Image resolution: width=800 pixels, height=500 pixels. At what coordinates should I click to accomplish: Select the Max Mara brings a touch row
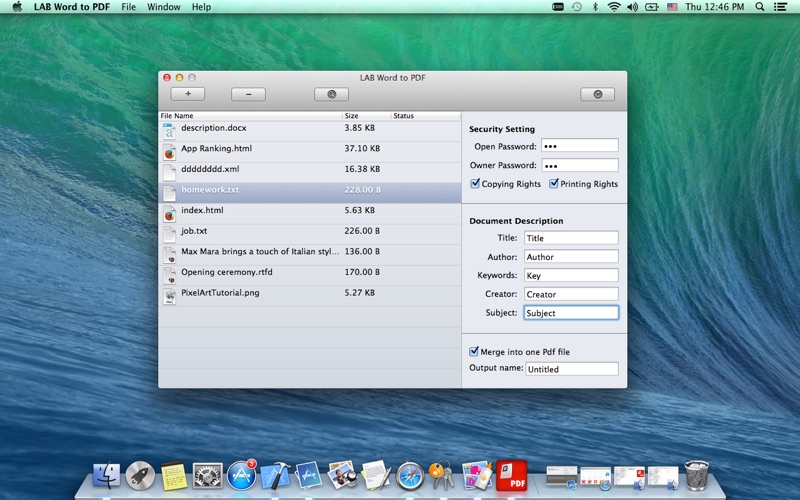click(310, 255)
